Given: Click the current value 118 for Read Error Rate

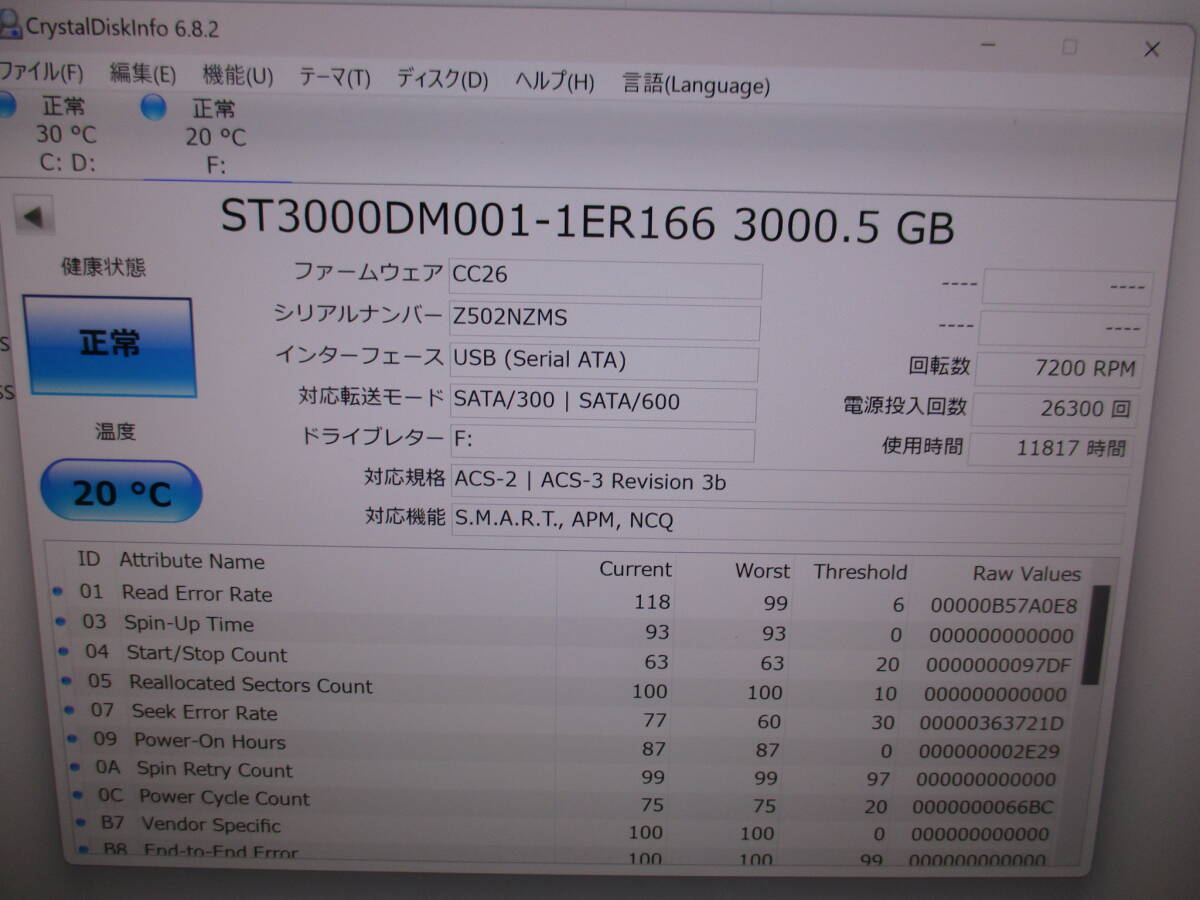Looking at the screenshot, I should click(x=652, y=601).
